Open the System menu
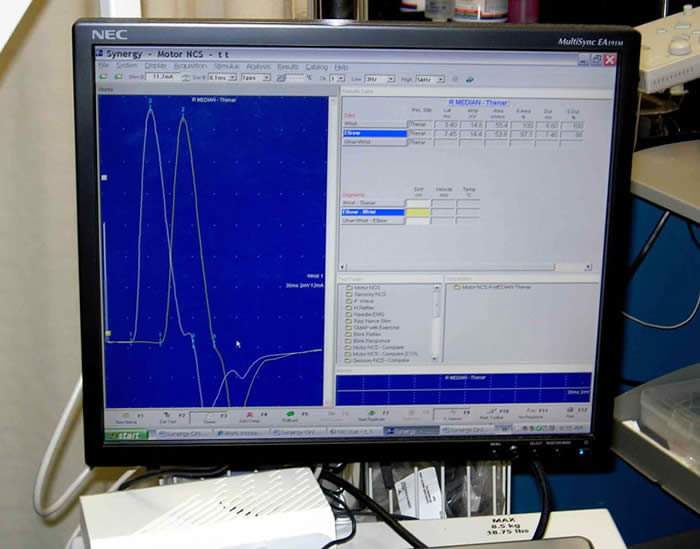700x549 pixels. click(x=126, y=66)
